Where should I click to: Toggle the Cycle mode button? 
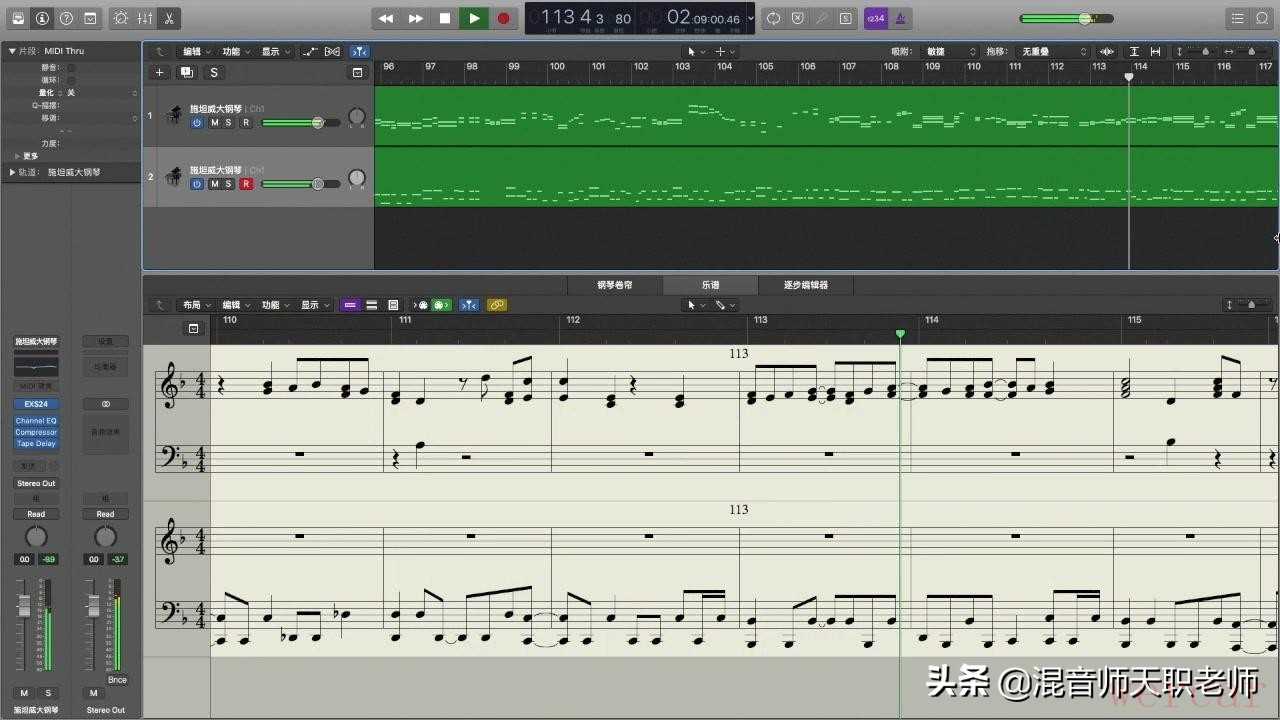tap(773, 18)
